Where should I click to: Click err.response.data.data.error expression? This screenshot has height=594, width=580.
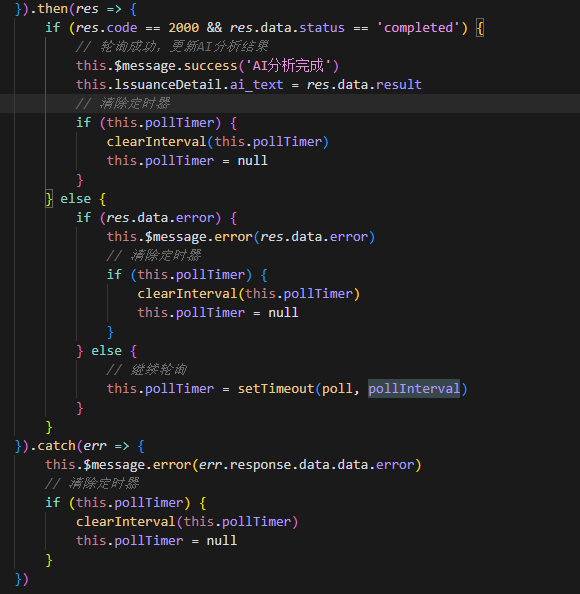click(x=306, y=465)
